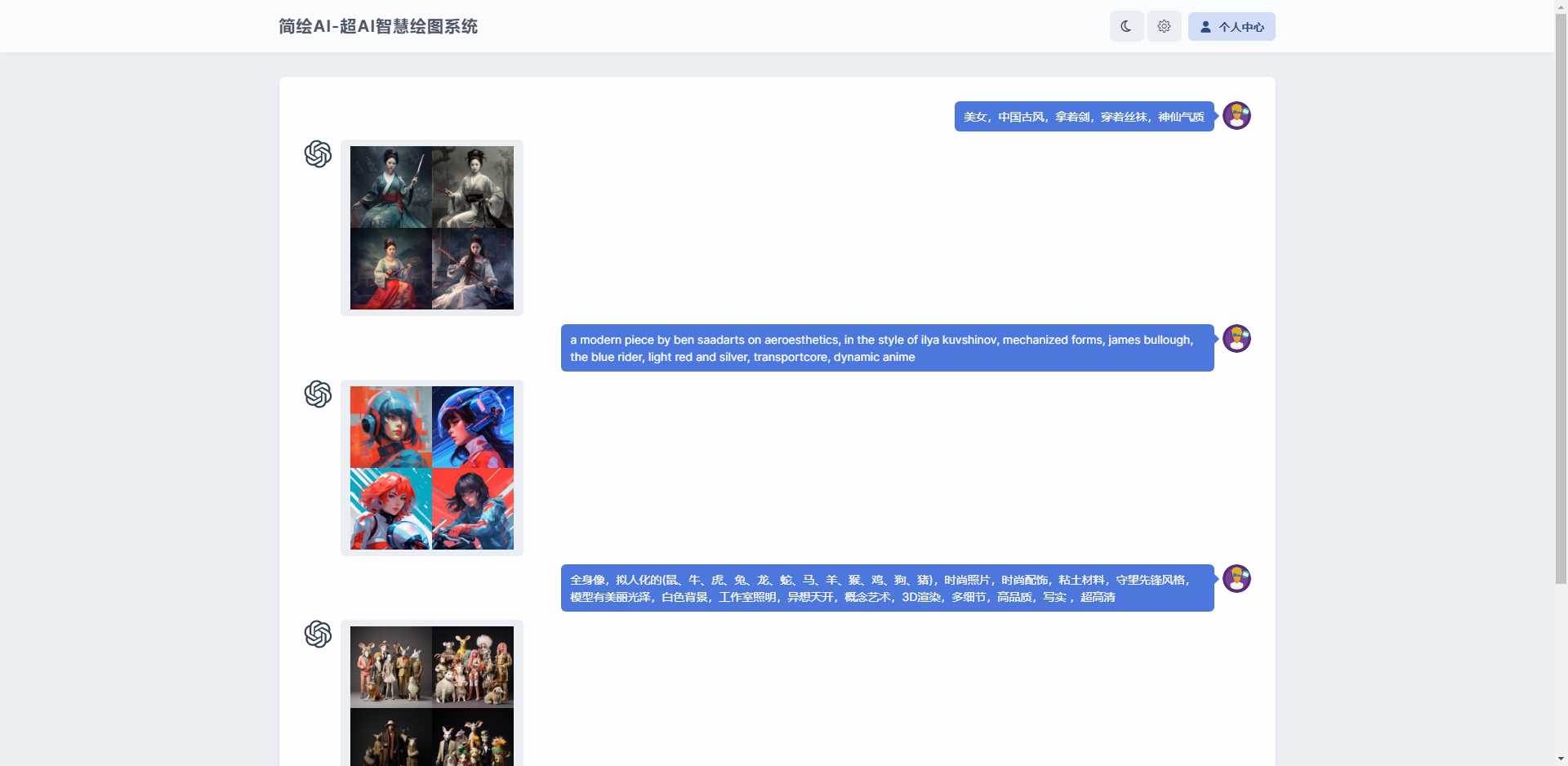Click the sword-wielding woman sub-image

coord(390,186)
